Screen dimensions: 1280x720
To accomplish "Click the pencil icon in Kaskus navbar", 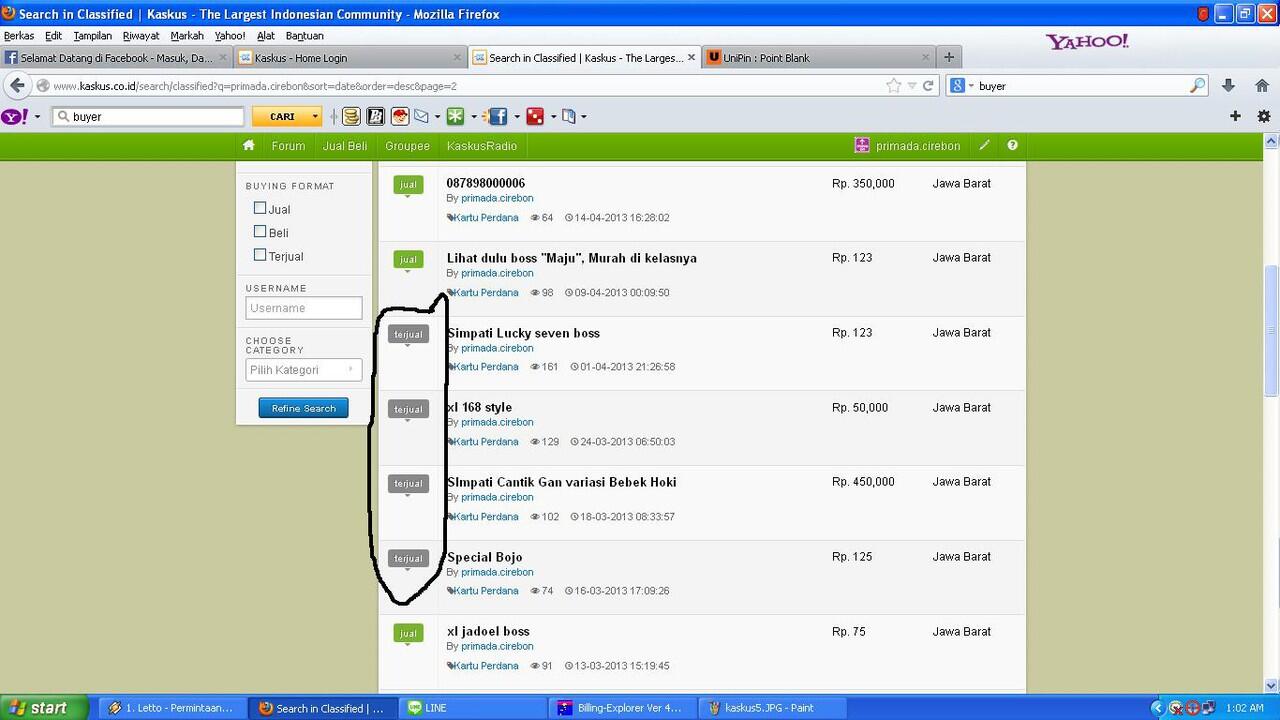I will (984, 146).
